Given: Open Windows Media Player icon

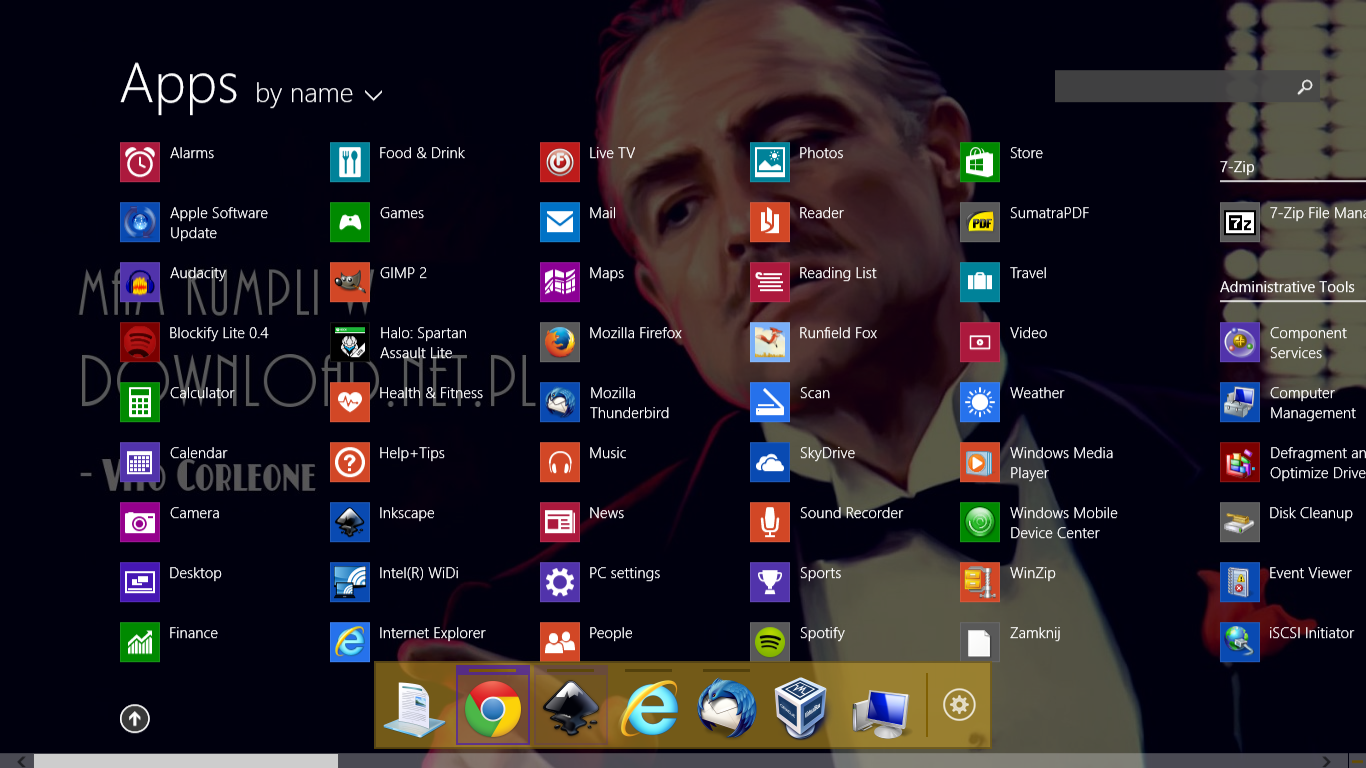Looking at the screenshot, I should pos(980,462).
